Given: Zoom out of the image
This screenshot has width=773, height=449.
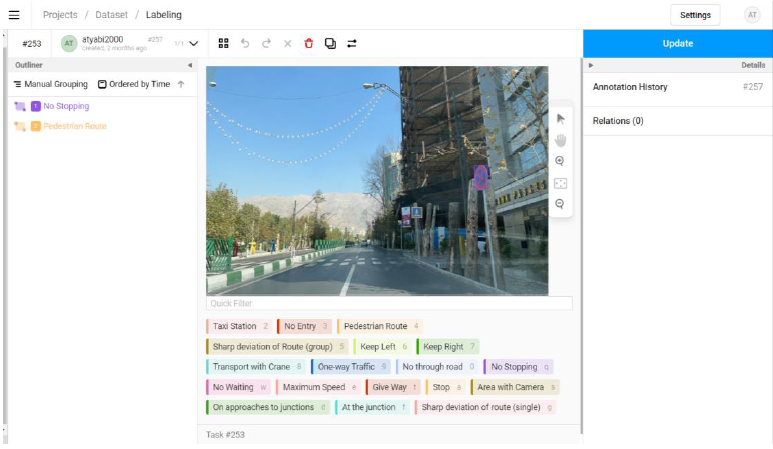Looking at the screenshot, I should (x=560, y=204).
